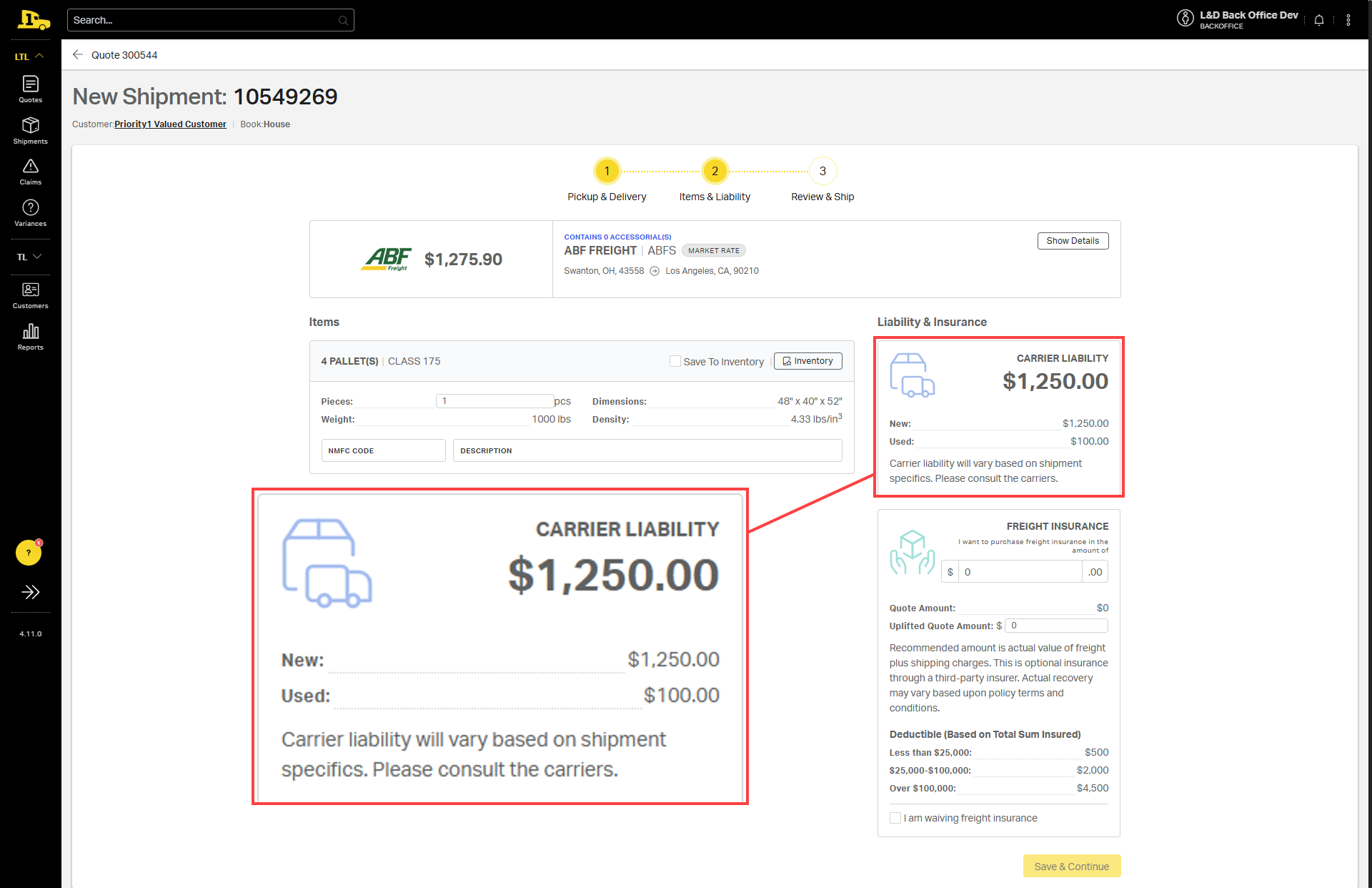Open the Shipments sidebar icon
Viewport: 1372px width, 888px height.
[x=30, y=130]
